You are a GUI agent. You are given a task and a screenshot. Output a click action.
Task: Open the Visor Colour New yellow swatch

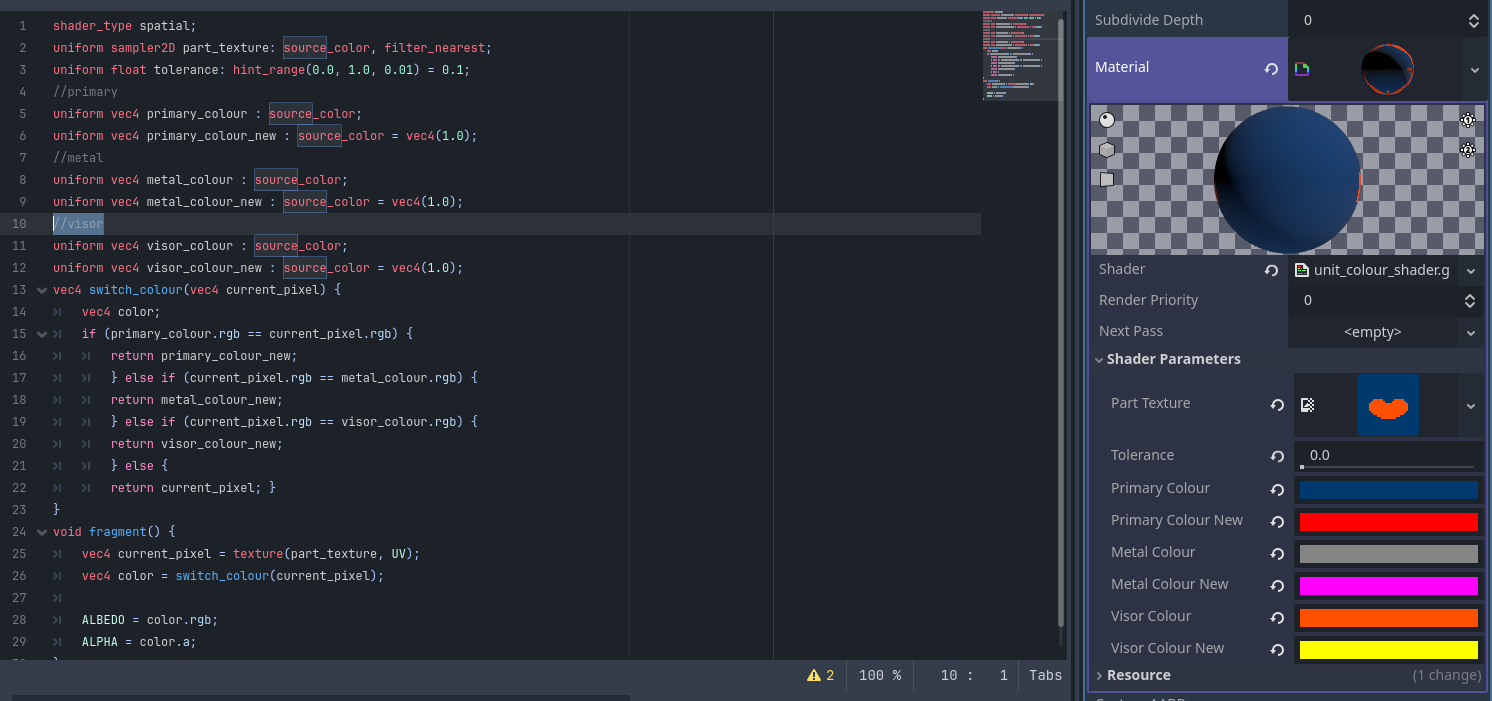point(1388,650)
